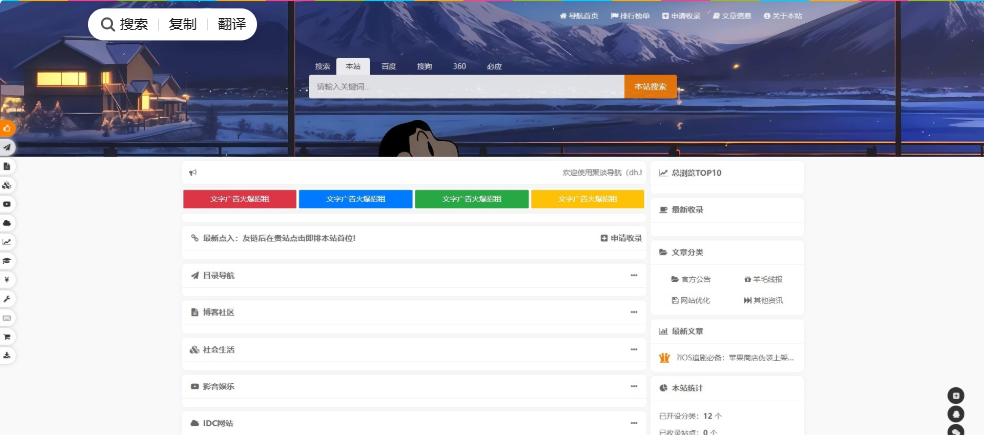Switch to the 百度 search tab

coord(388,67)
